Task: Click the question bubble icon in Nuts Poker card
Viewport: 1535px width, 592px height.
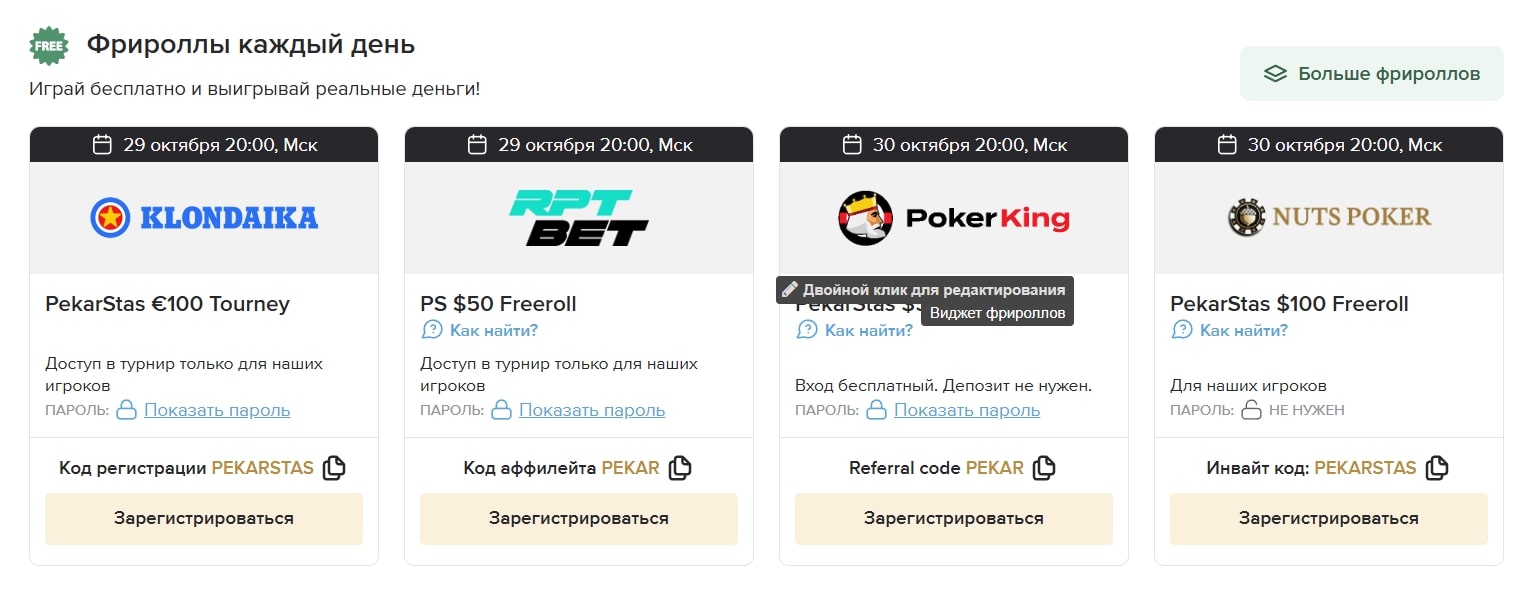Action: [x=1182, y=330]
